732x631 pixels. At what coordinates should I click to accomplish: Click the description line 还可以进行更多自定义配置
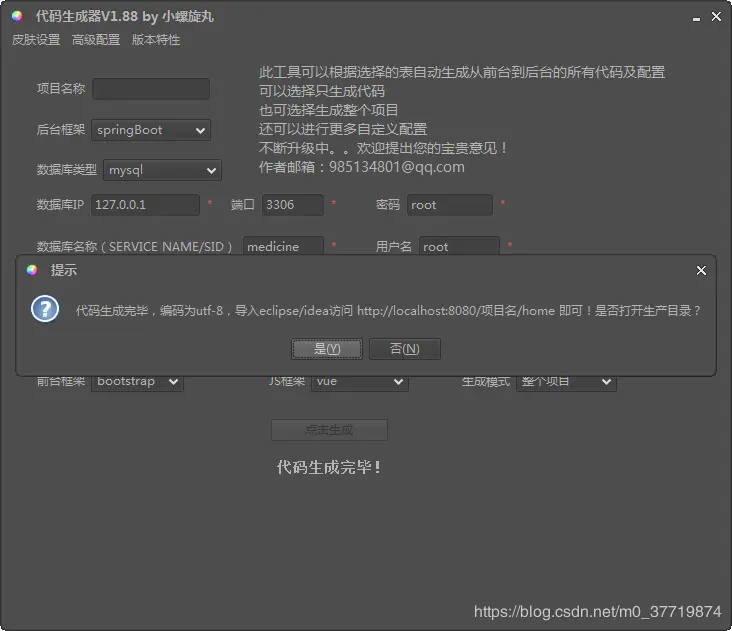tap(343, 129)
